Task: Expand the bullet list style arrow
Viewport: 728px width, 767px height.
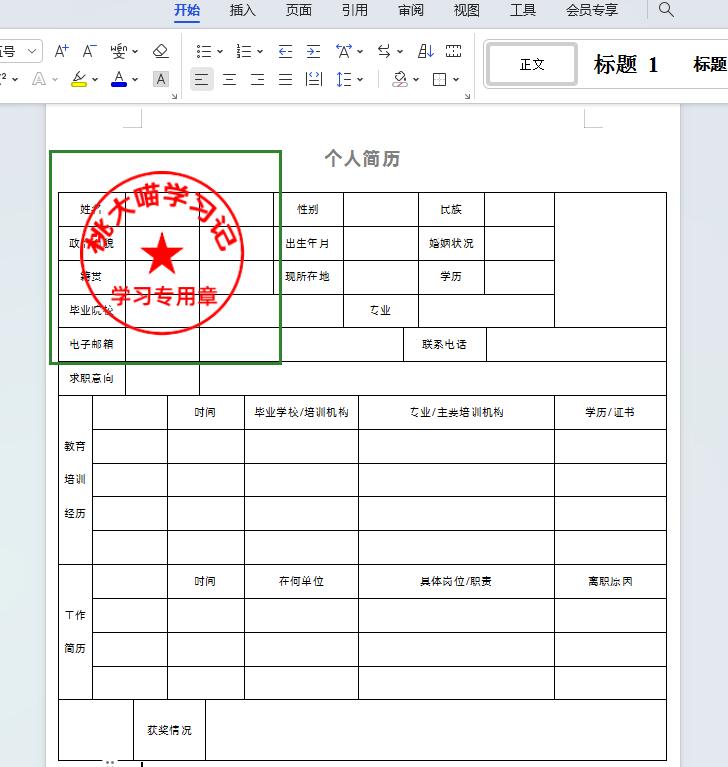Action: click(220, 51)
